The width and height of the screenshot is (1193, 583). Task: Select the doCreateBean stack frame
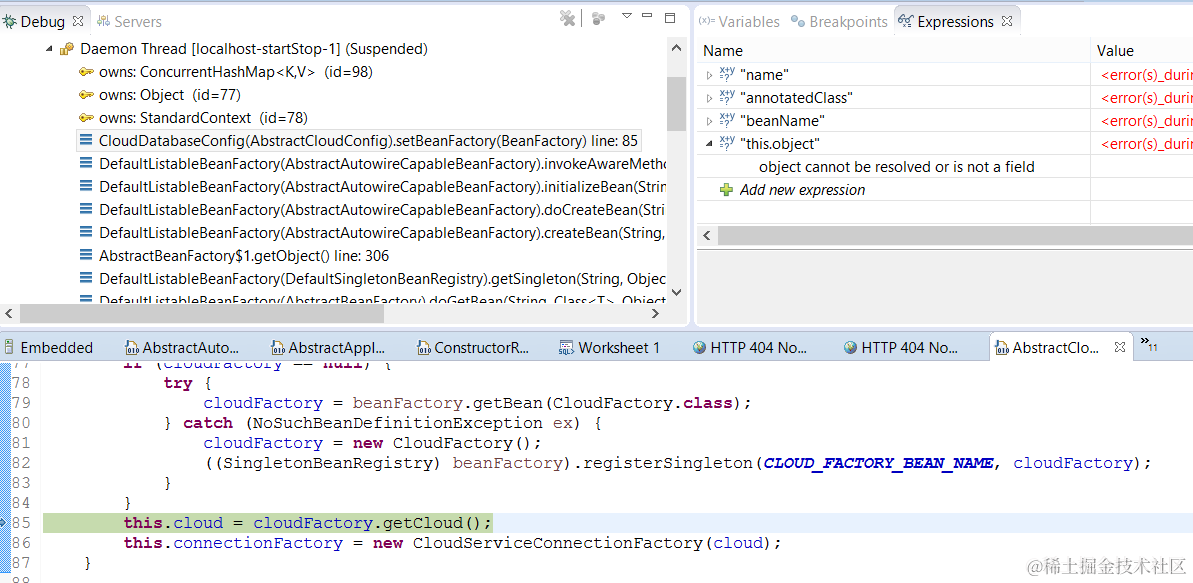[382, 210]
